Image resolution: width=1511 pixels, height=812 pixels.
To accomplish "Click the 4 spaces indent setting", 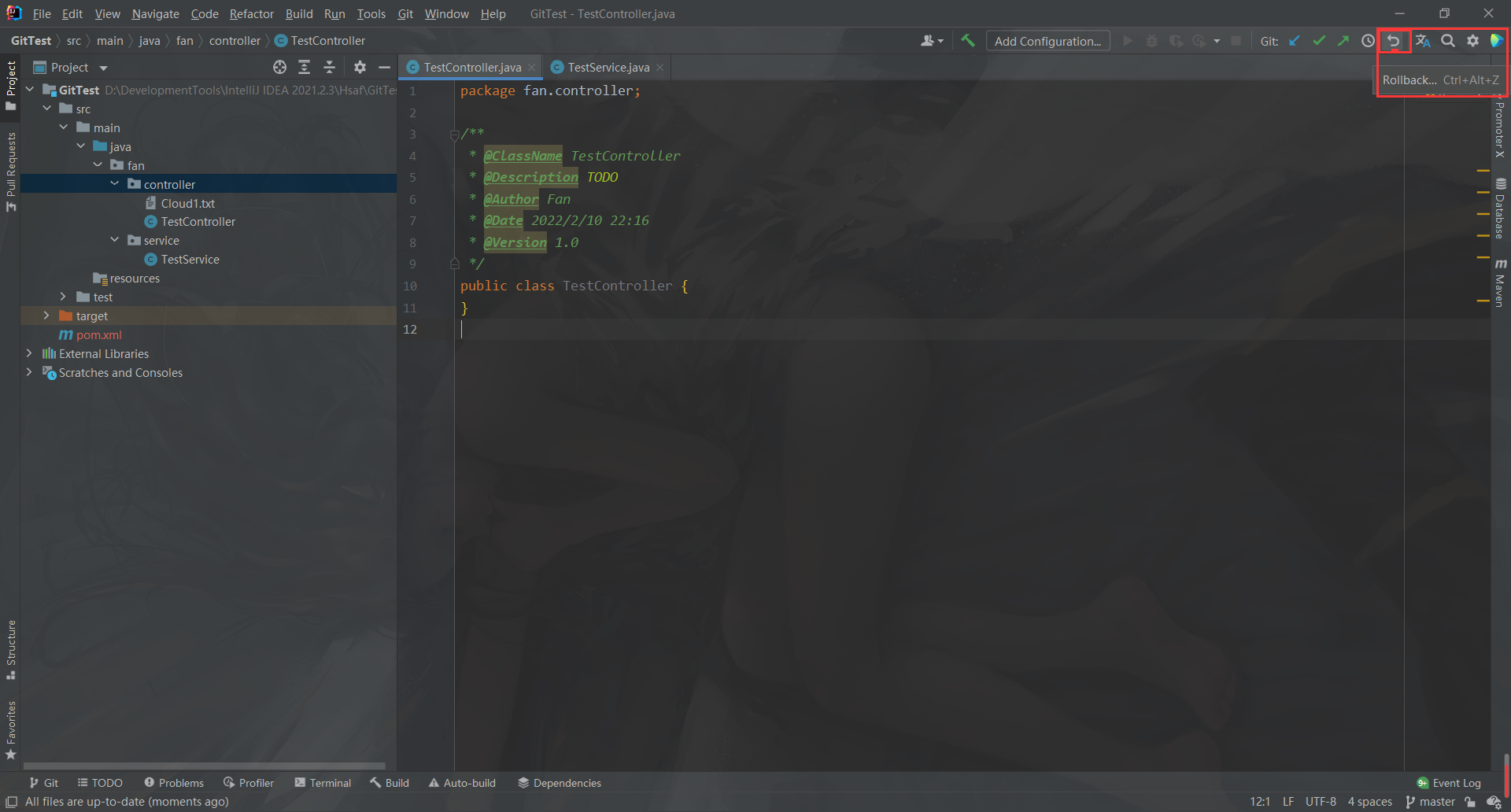I will (1369, 802).
